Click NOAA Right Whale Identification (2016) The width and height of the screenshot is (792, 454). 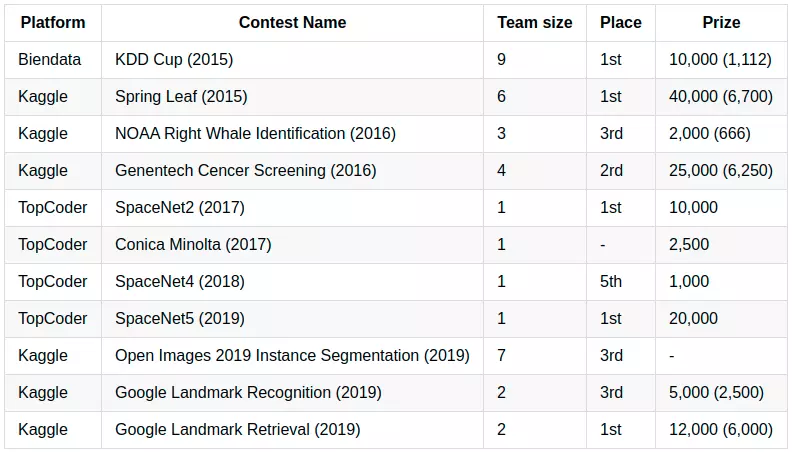[x=255, y=134]
